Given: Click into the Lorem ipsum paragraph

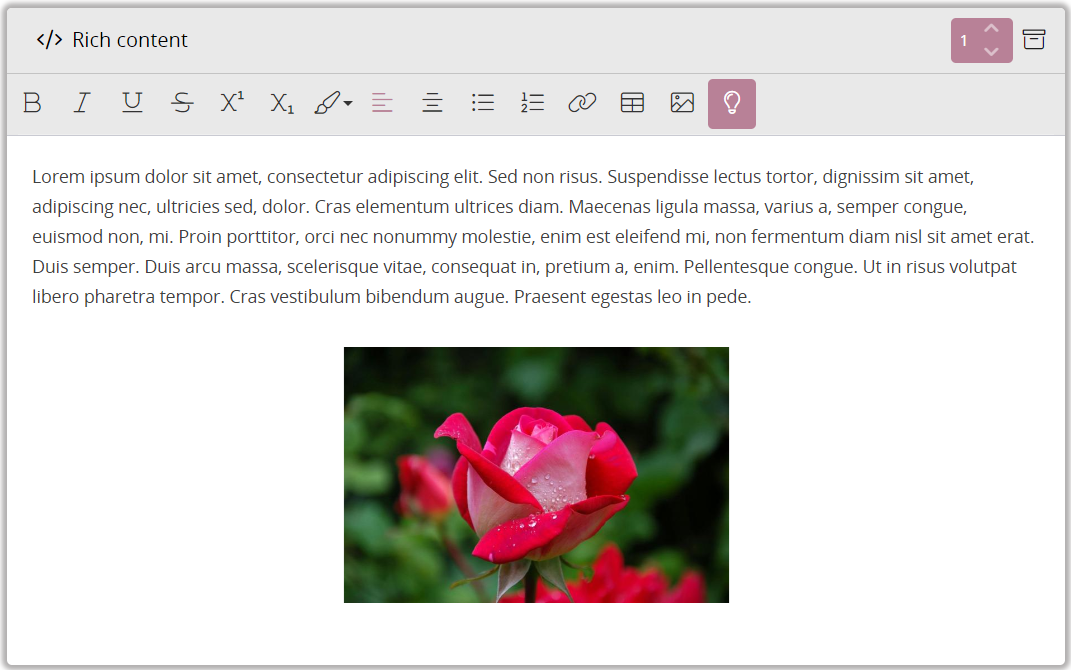Looking at the screenshot, I should [500, 238].
